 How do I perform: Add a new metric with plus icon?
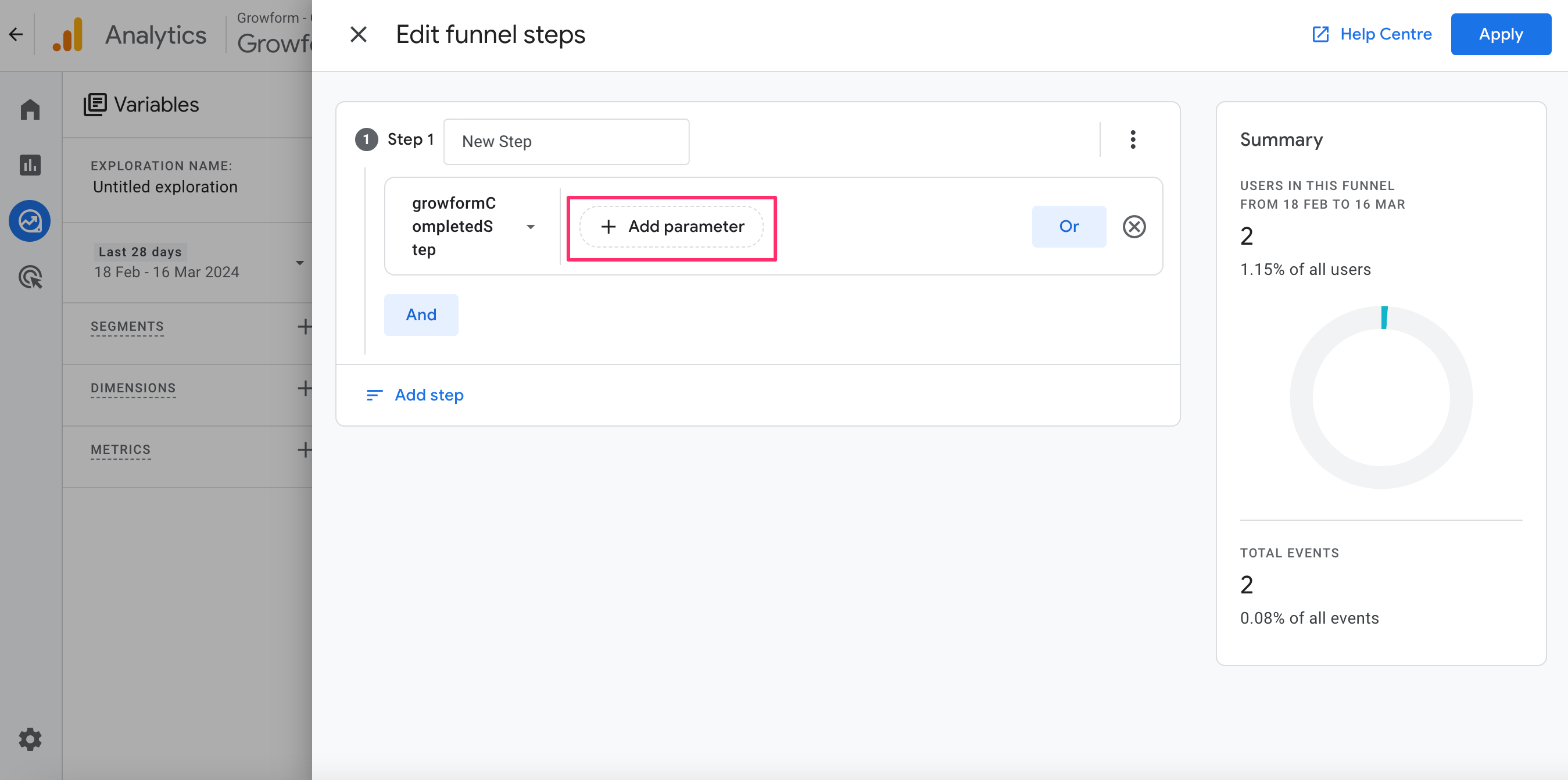[304, 449]
